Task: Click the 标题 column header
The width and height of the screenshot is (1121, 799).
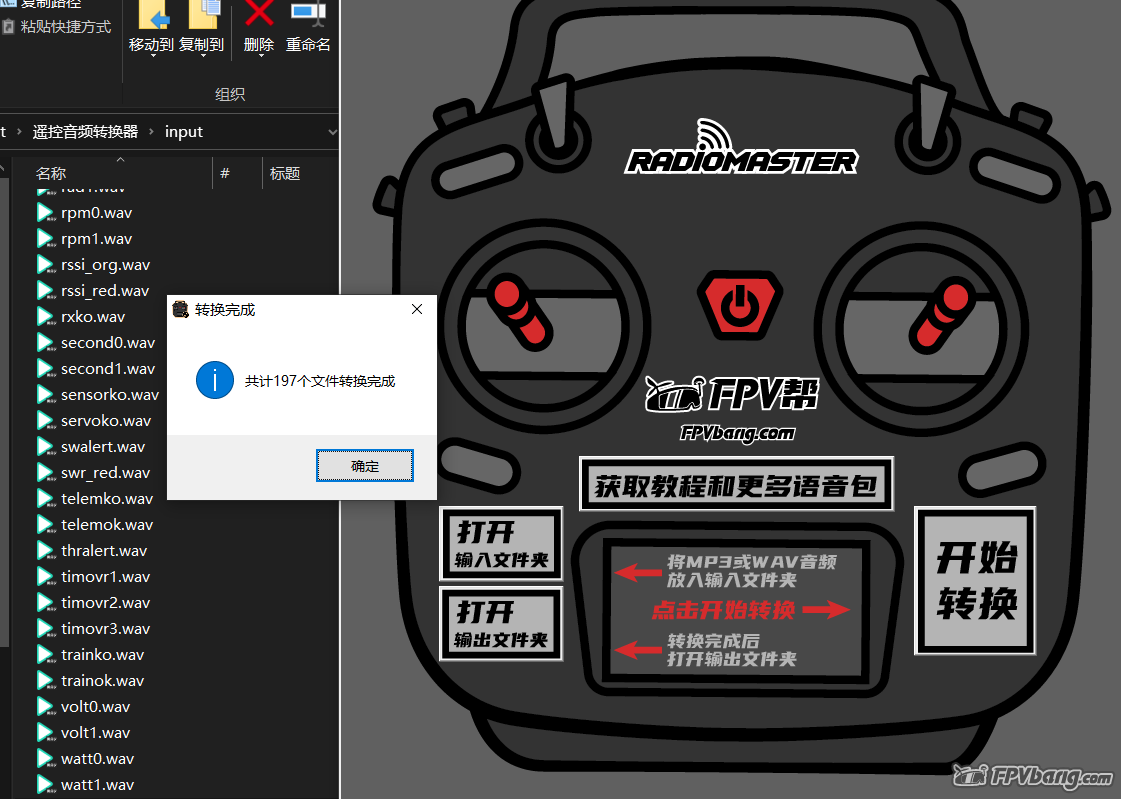Action: click(285, 173)
